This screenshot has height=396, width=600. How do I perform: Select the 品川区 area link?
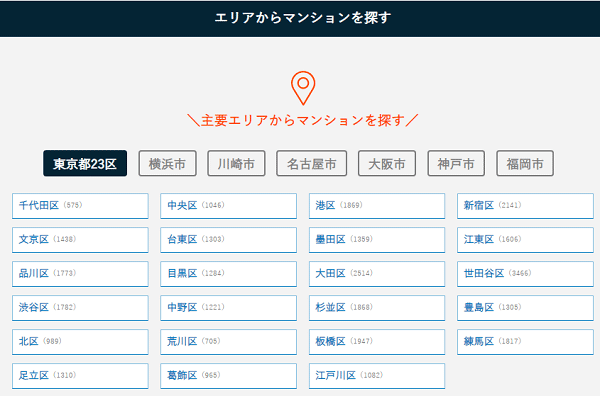click(80, 274)
